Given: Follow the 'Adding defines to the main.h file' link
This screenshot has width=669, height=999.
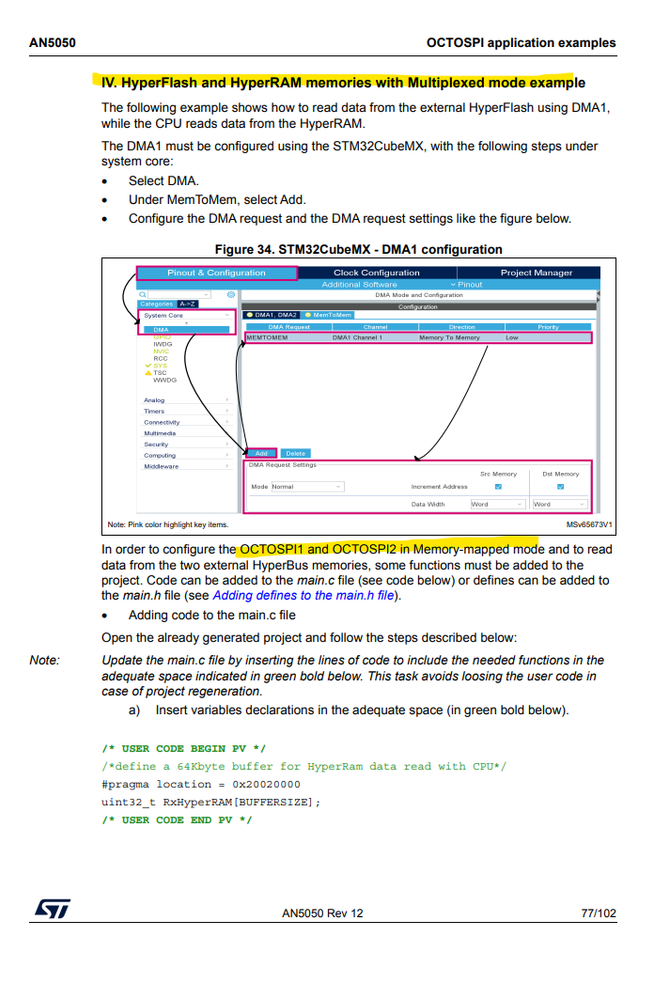Looking at the screenshot, I should point(303,596).
